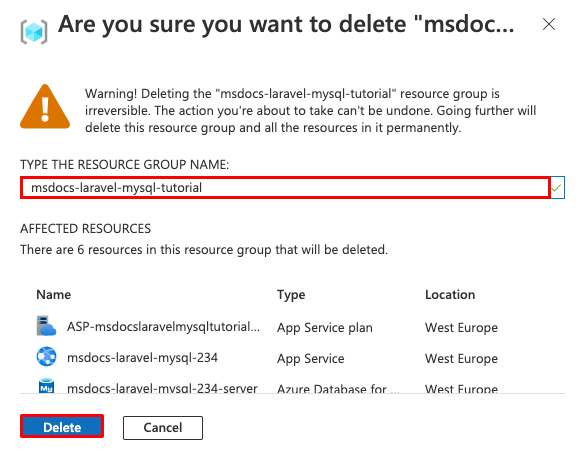Click the orange warning triangle icon
The width and height of the screenshot is (585, 460).
coord(45,107)
